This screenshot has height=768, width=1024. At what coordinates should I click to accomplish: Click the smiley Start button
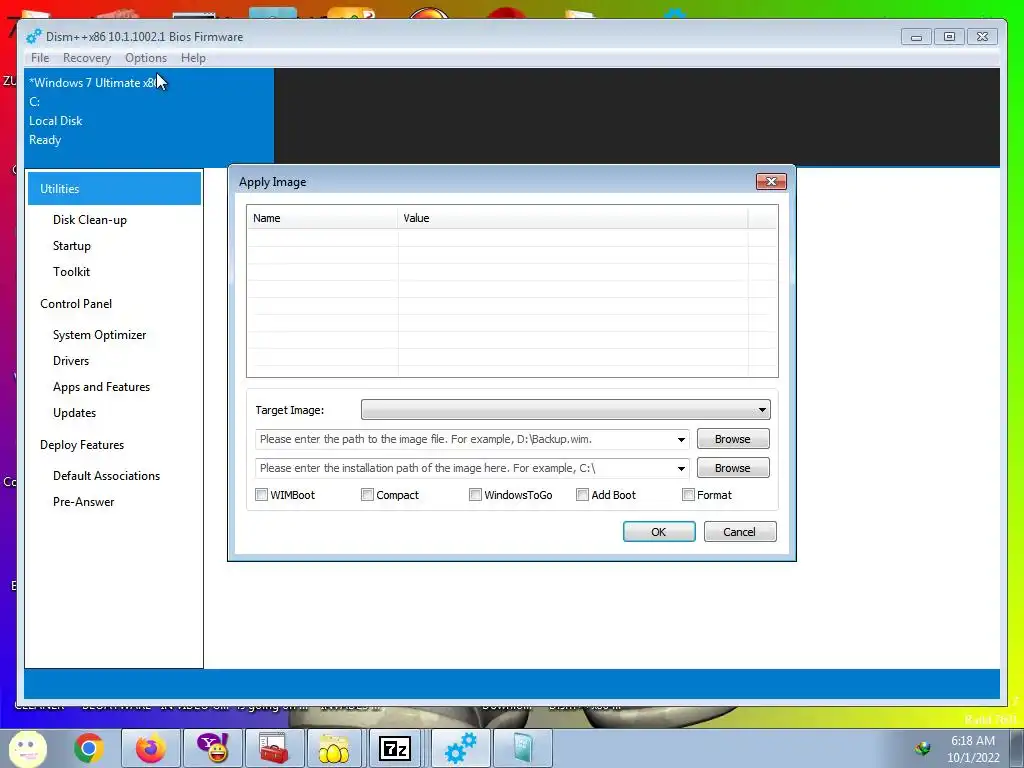point(27,749)
